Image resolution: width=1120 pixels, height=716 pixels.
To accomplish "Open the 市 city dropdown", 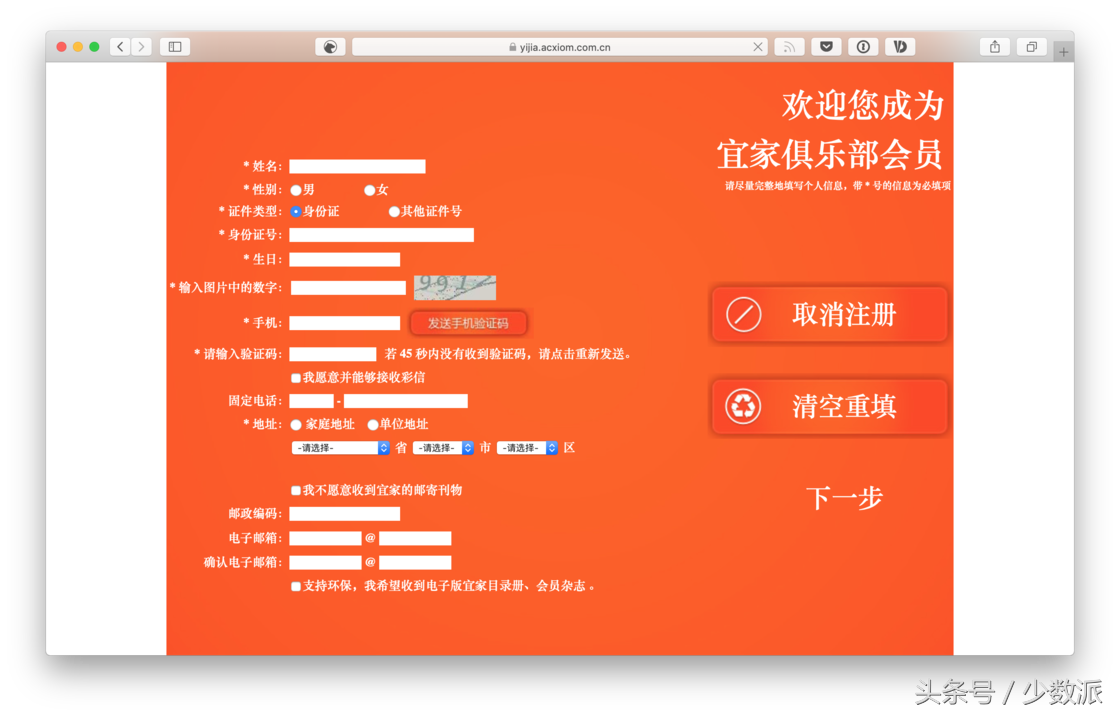I will pyautogui.click(x=443, y=448).
